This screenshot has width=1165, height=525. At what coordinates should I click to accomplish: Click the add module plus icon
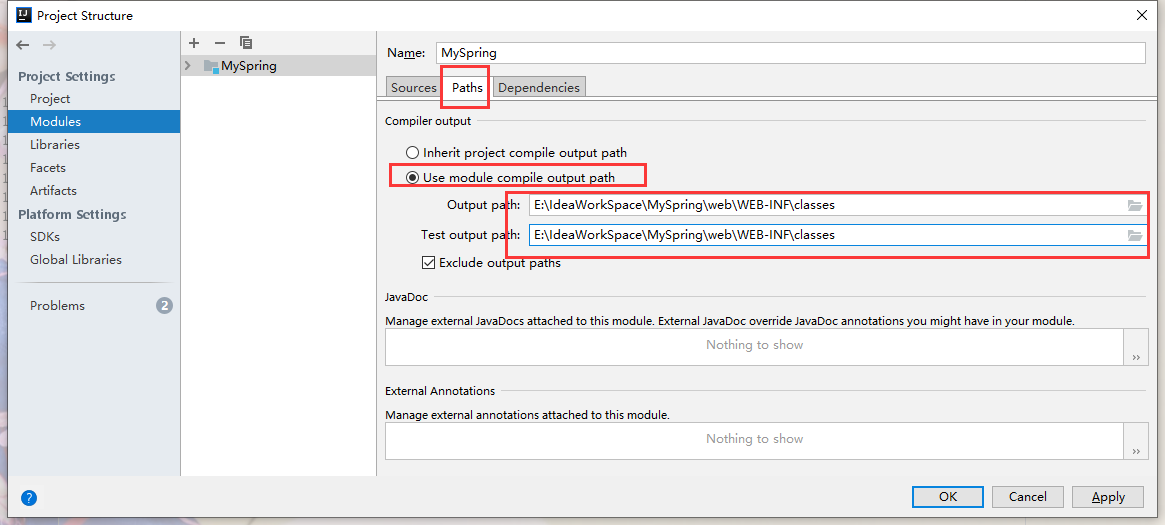194,43
